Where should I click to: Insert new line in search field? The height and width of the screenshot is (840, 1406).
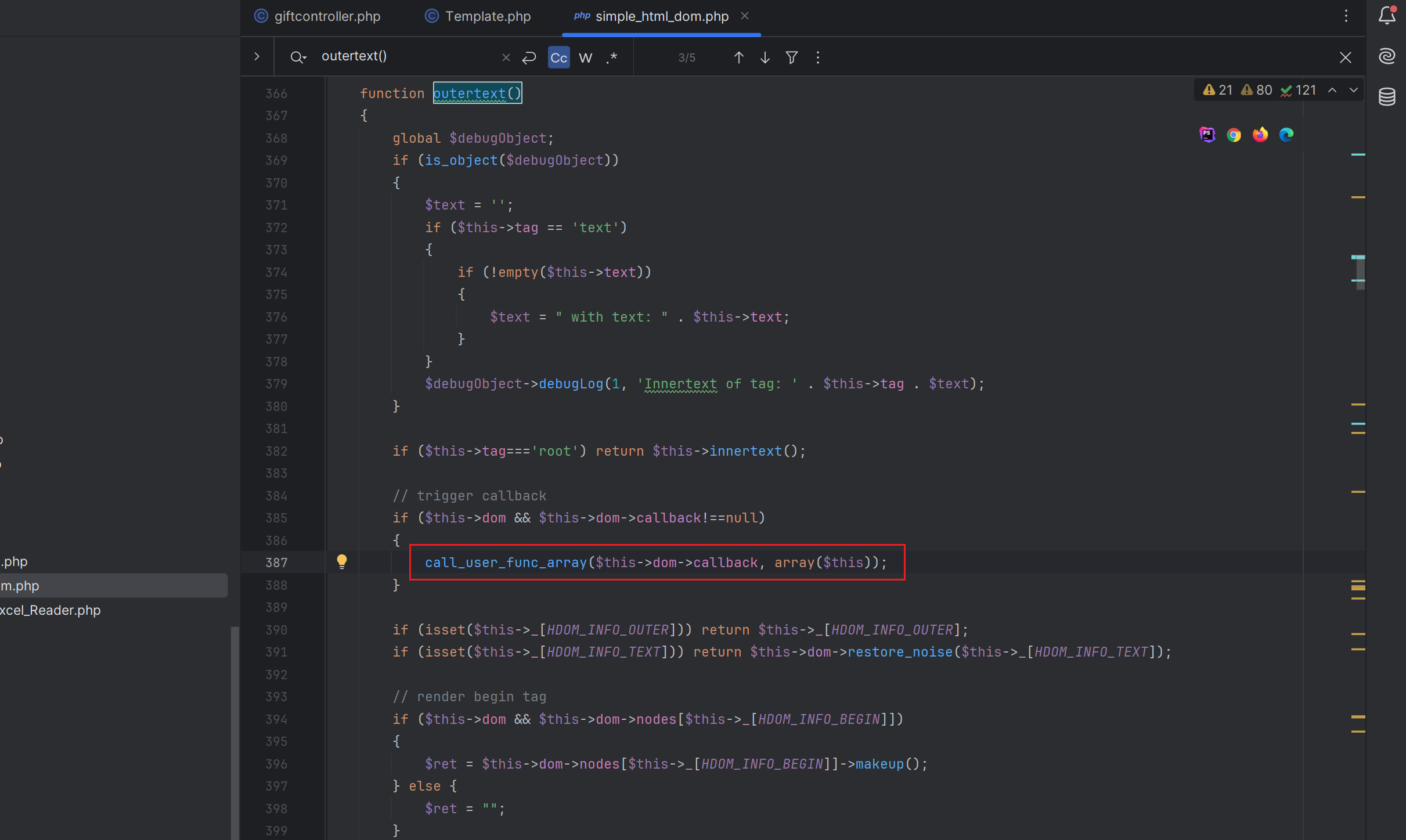pos(529,57)
